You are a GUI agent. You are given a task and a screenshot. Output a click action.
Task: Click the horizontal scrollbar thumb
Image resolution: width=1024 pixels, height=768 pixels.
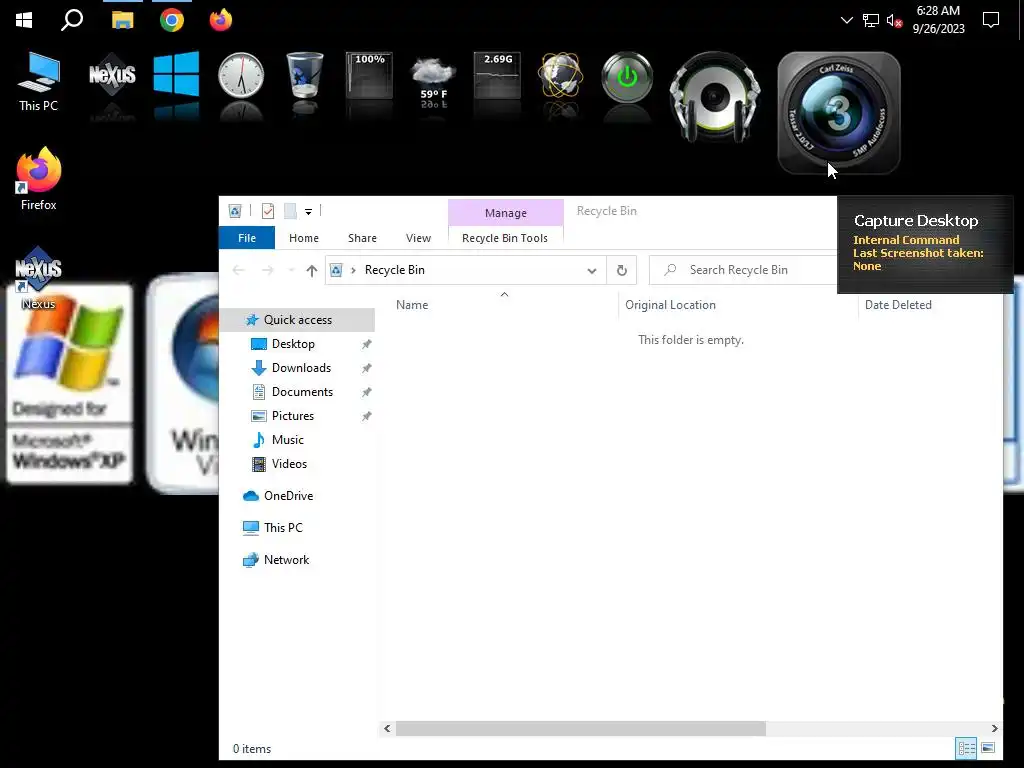(581, 728)
